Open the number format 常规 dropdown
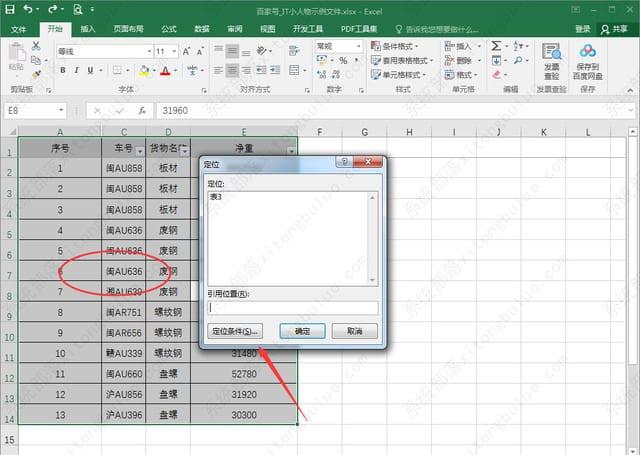Image resolution: width=640 pixels, height=455 pixels. [x=359, y=46]
